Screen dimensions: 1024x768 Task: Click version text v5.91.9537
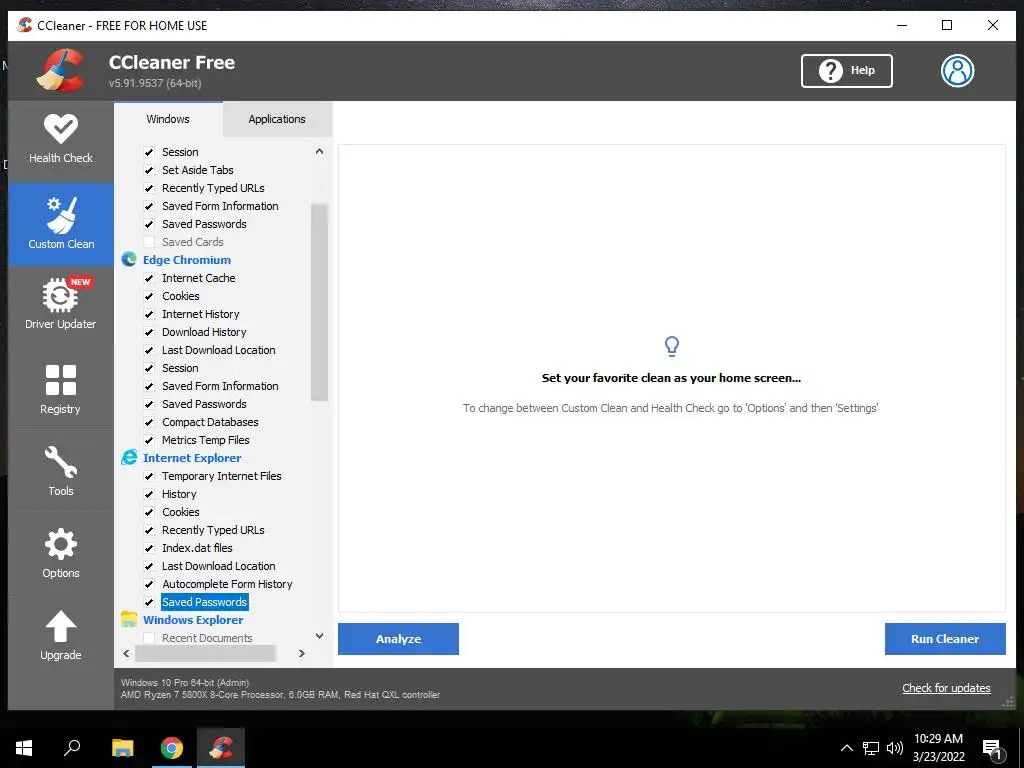click(155, 84)
